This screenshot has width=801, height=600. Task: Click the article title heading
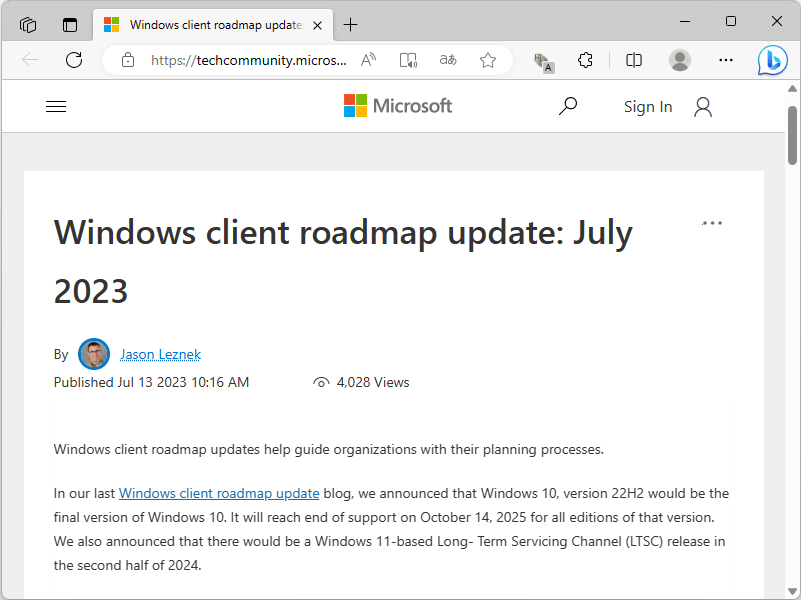coord(343,261)
